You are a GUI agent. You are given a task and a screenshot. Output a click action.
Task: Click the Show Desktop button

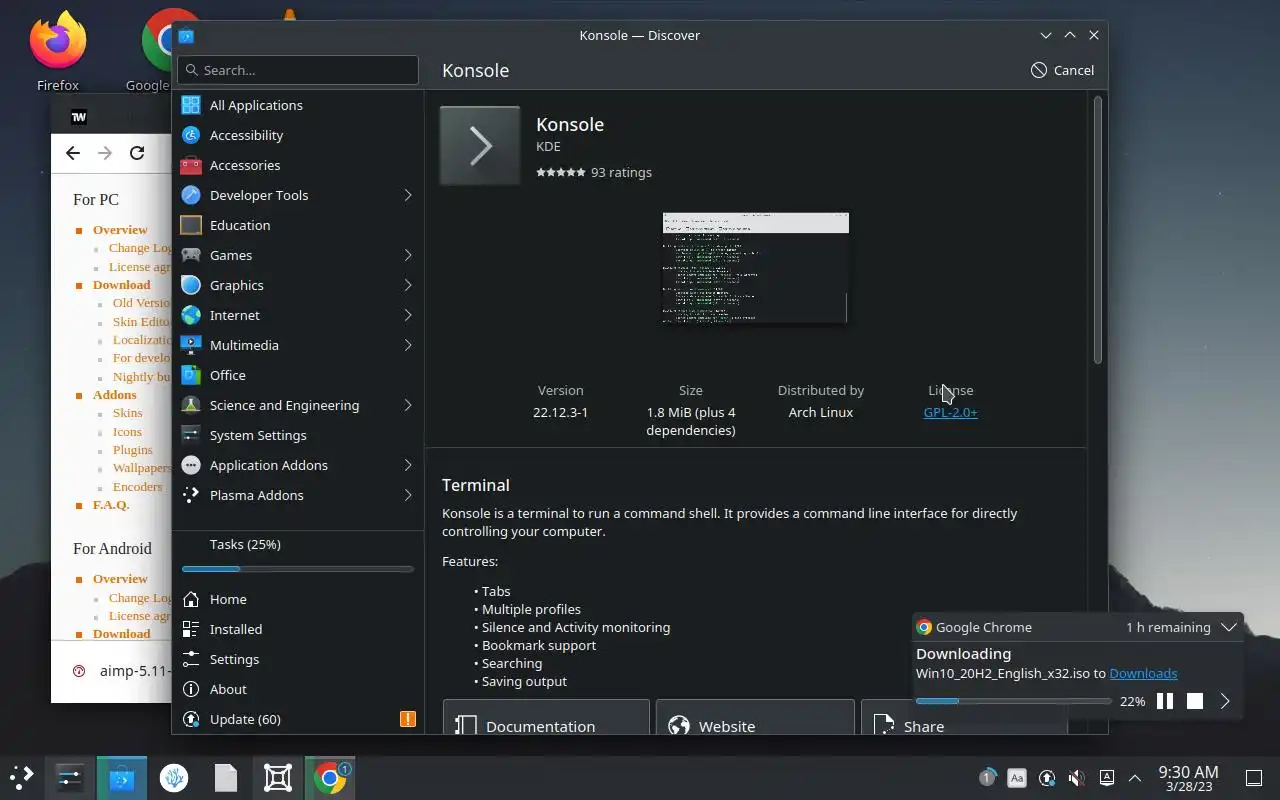click(1253, 777)
